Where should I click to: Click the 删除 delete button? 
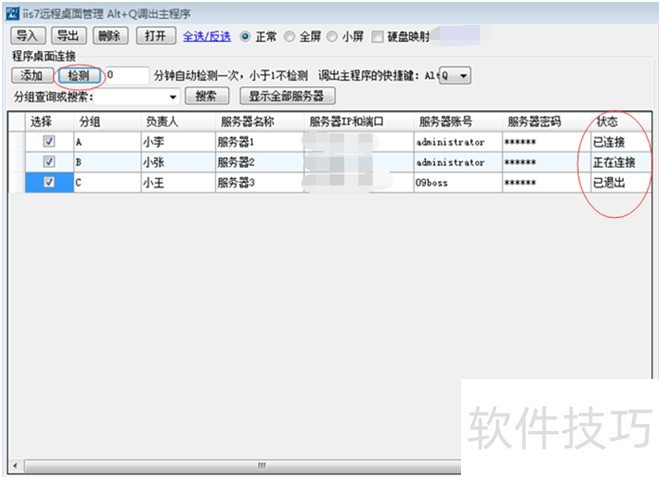point(110,36)
